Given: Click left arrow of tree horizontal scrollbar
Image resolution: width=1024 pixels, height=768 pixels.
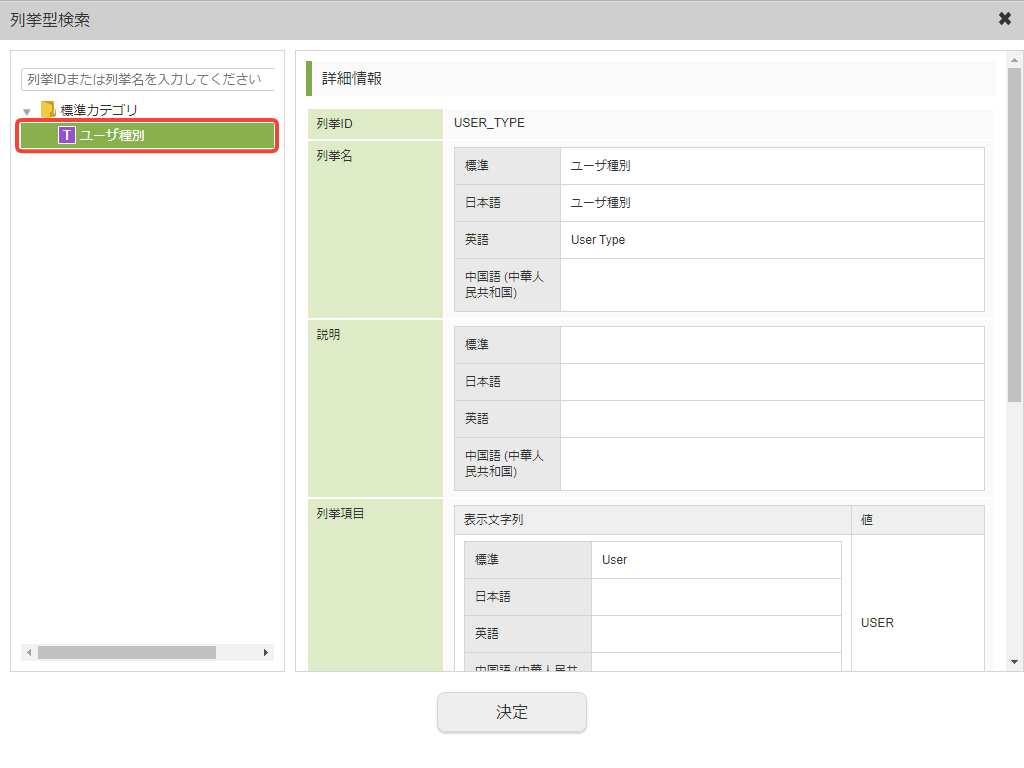Looking at the screenshot, I should [x=29, y=652].
